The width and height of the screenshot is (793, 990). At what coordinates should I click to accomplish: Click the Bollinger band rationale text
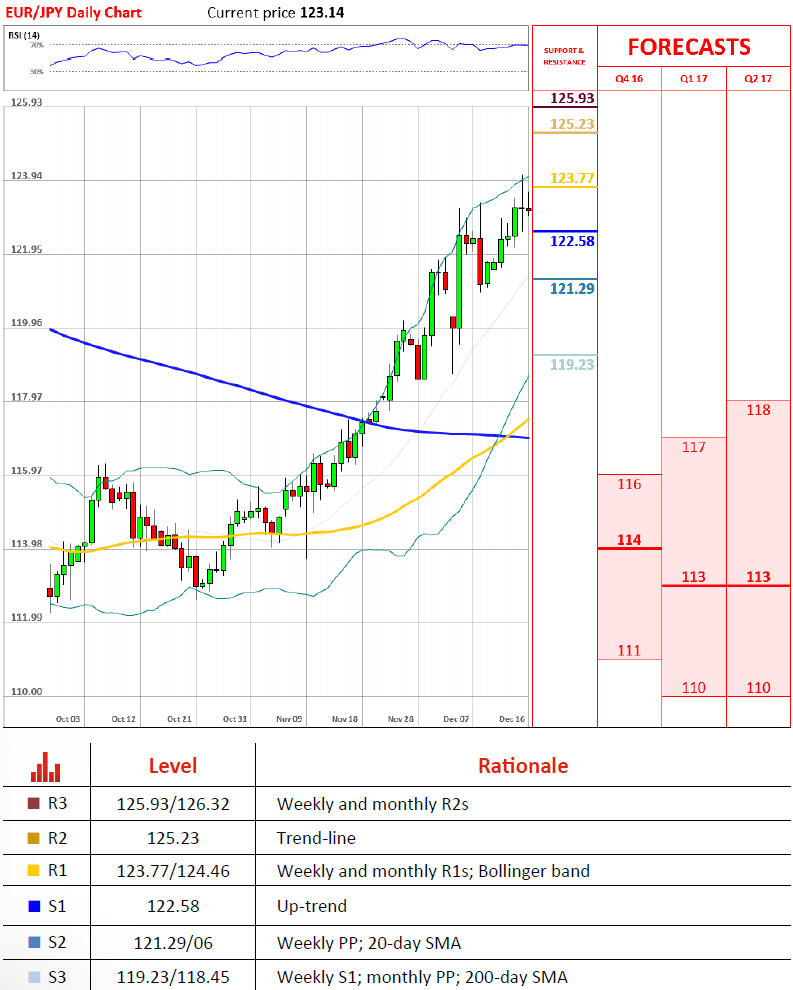click(534, 871)
